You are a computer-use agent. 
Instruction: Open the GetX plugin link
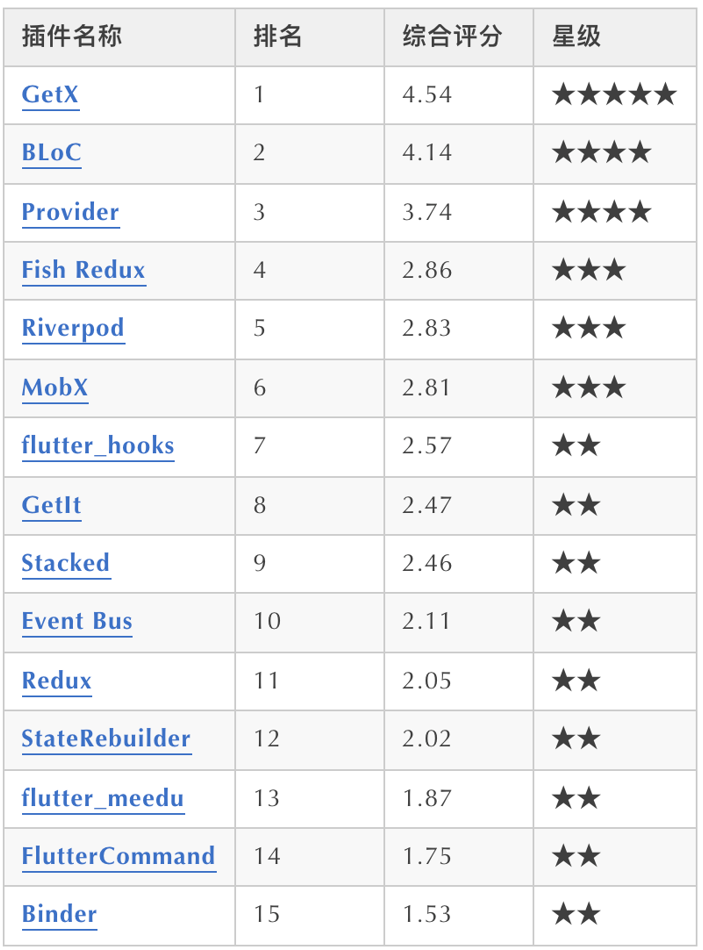pos(50,95)
